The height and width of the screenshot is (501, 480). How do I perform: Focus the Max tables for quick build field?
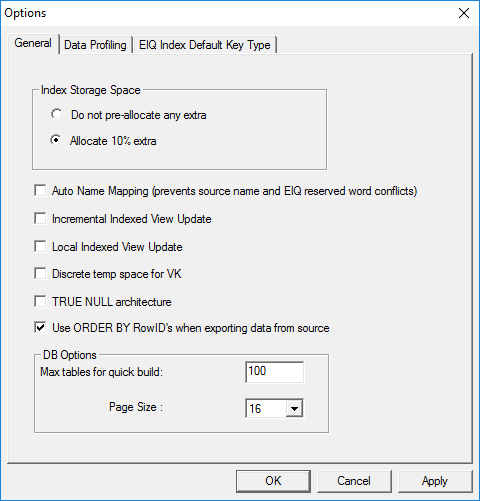(275, 372)
